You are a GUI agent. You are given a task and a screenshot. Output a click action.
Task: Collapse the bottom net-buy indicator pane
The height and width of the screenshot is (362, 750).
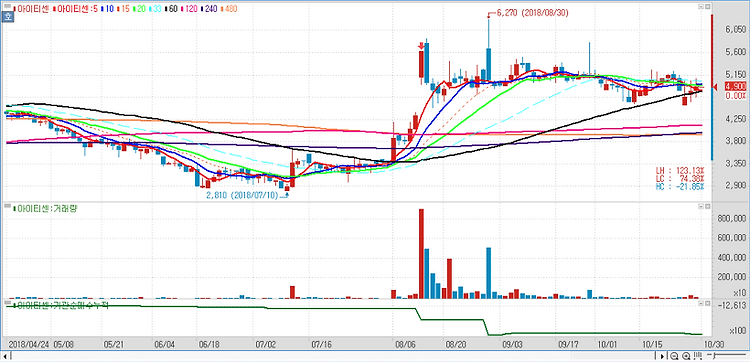tap(701, 304)
